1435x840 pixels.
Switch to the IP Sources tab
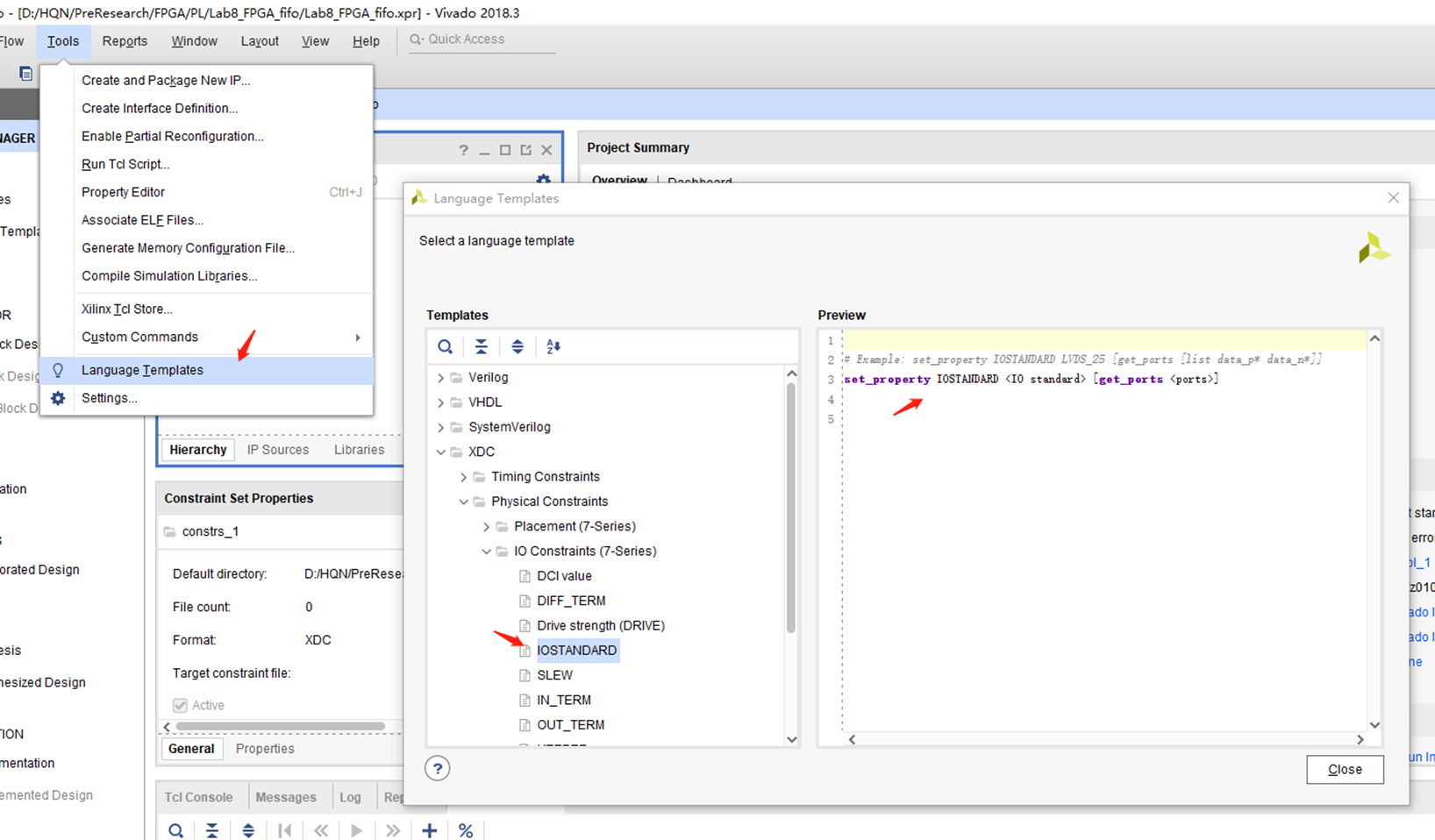pyautogui.click(x=278, y=450)
